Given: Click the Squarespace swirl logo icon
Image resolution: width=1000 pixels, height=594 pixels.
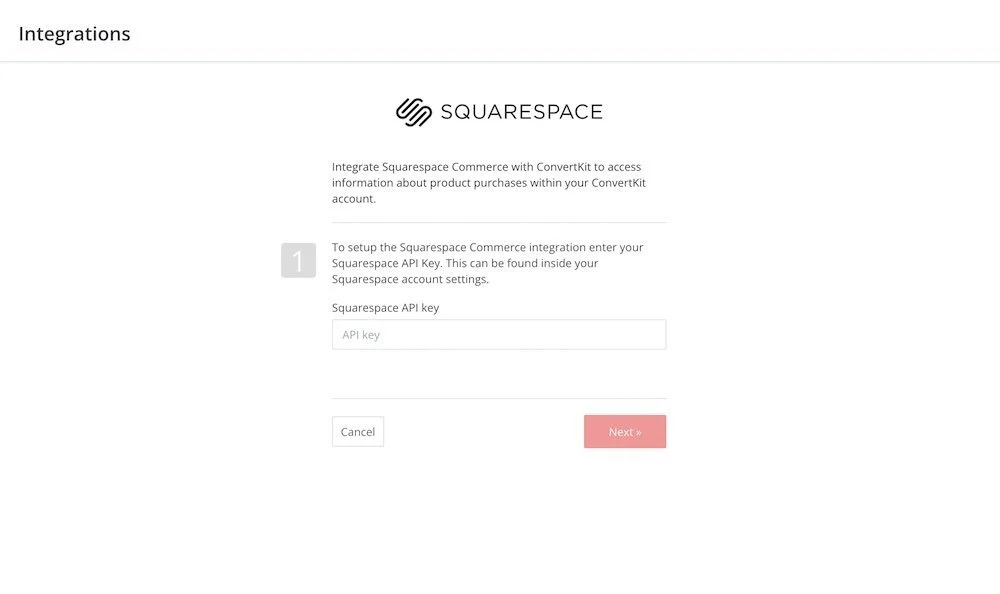Looking at the screenshot, I should click(x=414, y=112).
